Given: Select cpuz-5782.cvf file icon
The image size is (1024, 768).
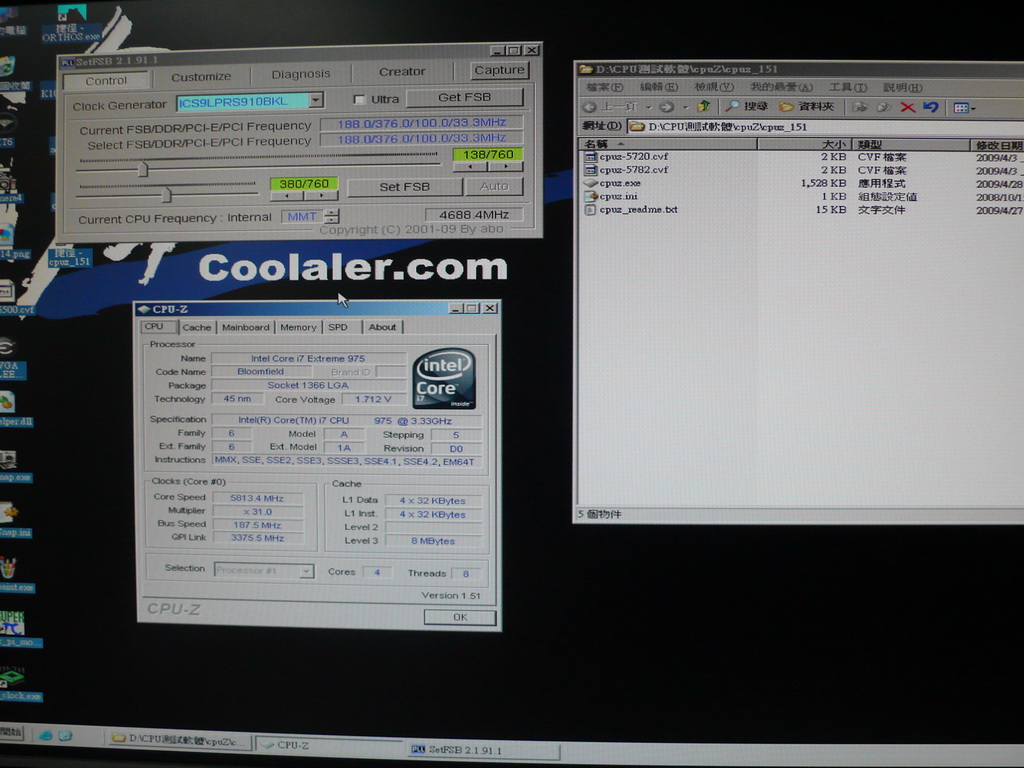Looking at the screenshot, I should click(x=590, y=170).
